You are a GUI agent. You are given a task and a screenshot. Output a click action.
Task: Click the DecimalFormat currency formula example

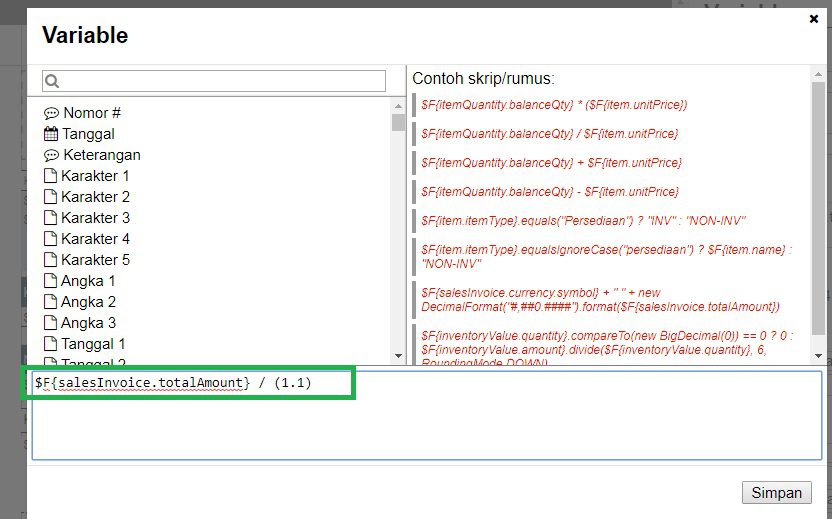tap(600, 299)
